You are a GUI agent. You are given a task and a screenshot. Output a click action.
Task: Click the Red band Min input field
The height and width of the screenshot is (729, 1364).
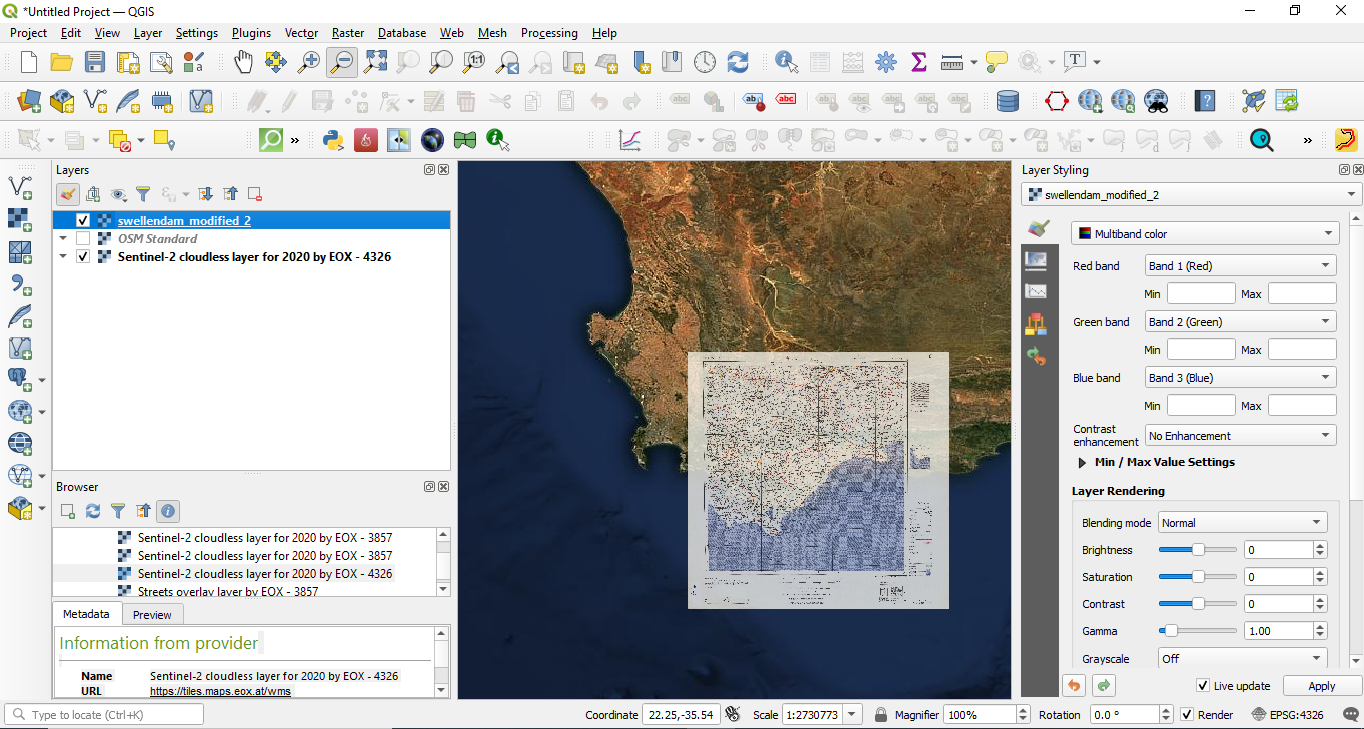tap(1201, 294)
